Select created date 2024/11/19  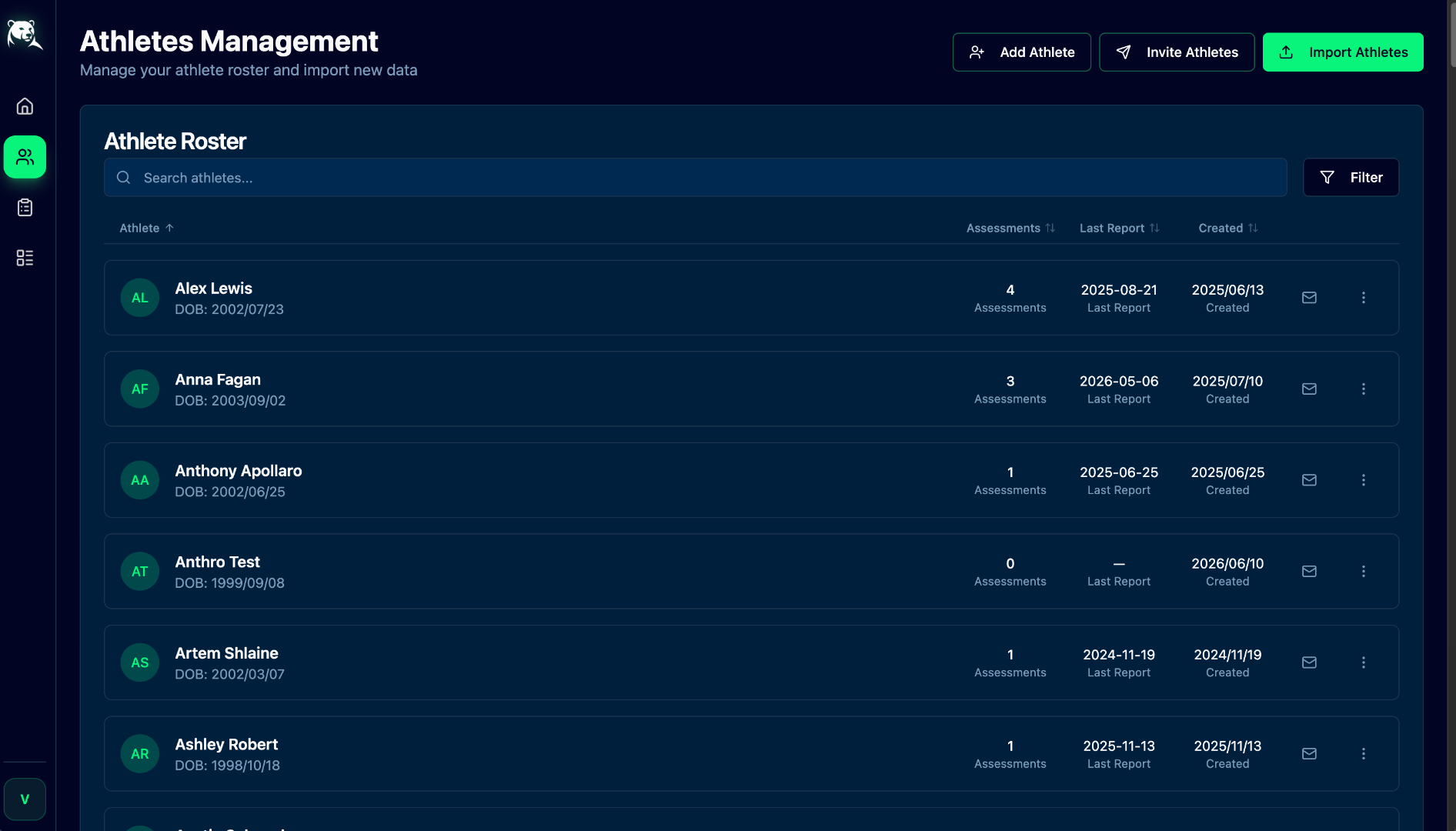point(1227,655)
